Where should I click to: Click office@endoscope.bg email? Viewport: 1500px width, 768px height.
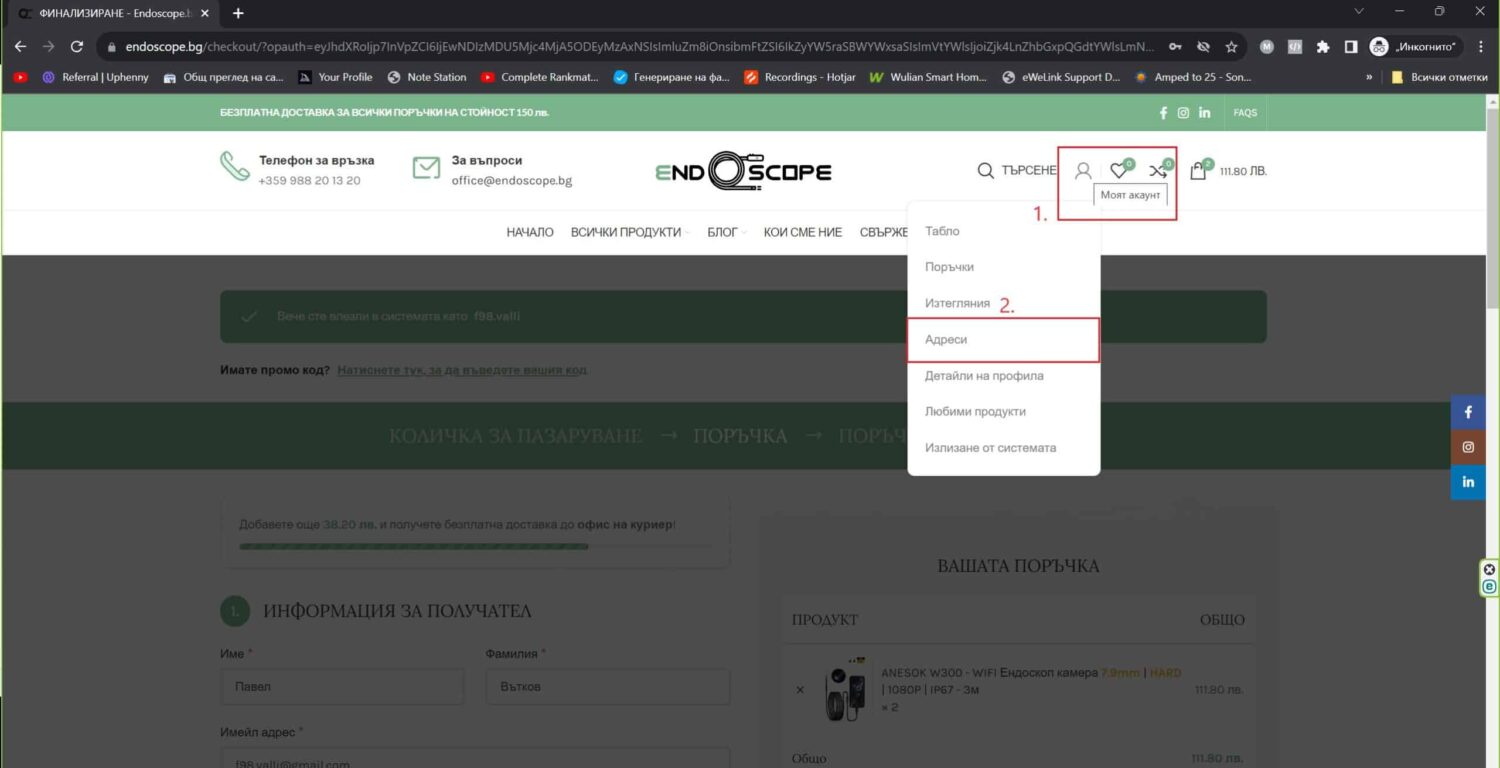point(512,181)
